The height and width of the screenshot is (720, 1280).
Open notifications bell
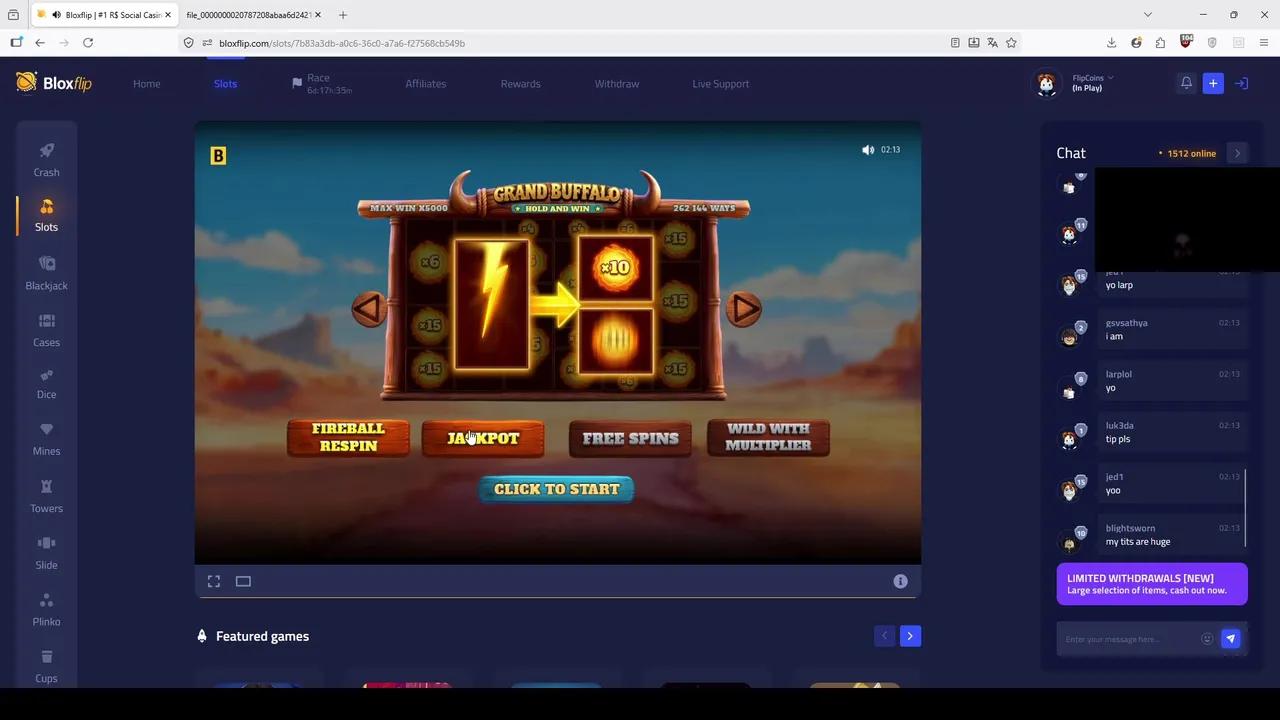[1186, 84]
